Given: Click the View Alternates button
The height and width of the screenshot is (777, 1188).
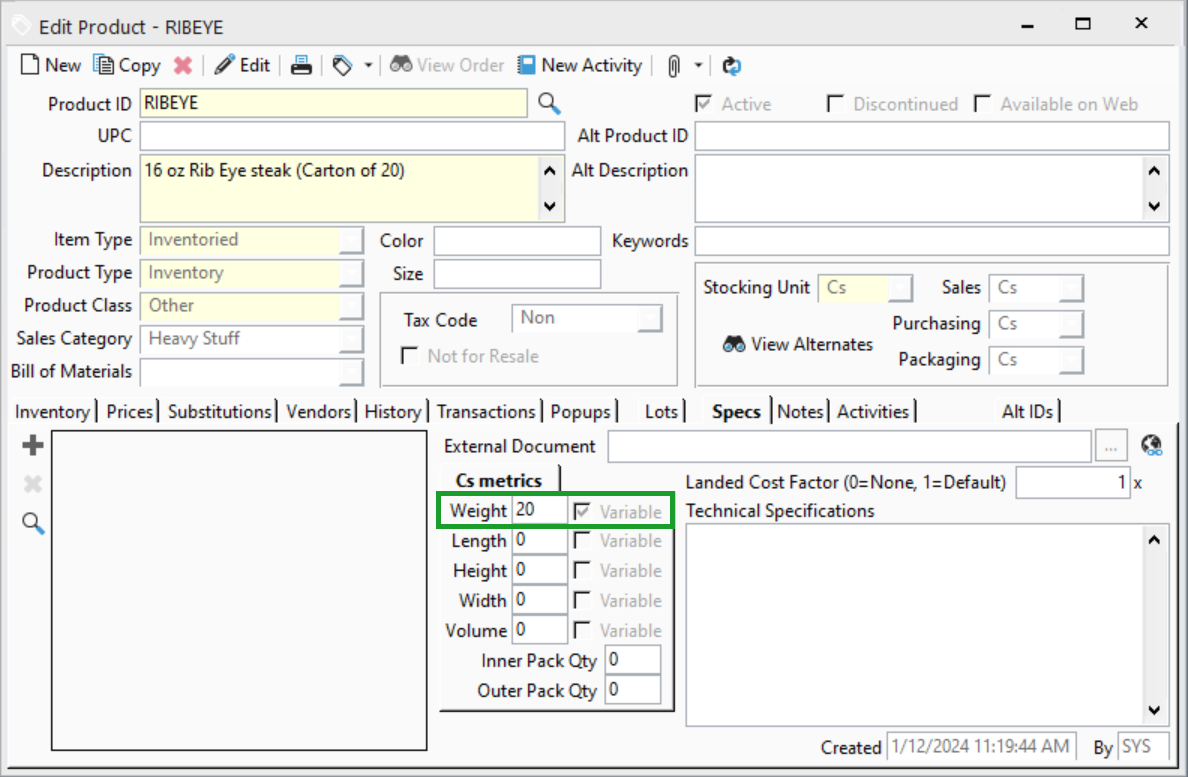Looking at the screenshot, I should click(x=798, y=344).
